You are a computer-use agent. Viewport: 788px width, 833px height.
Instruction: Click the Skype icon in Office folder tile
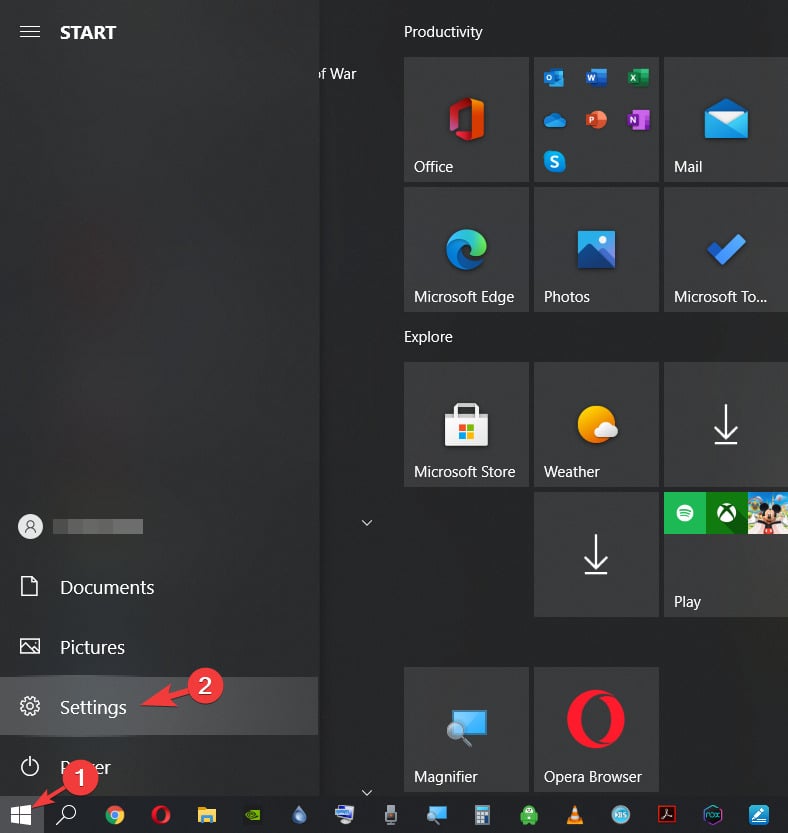554,161
